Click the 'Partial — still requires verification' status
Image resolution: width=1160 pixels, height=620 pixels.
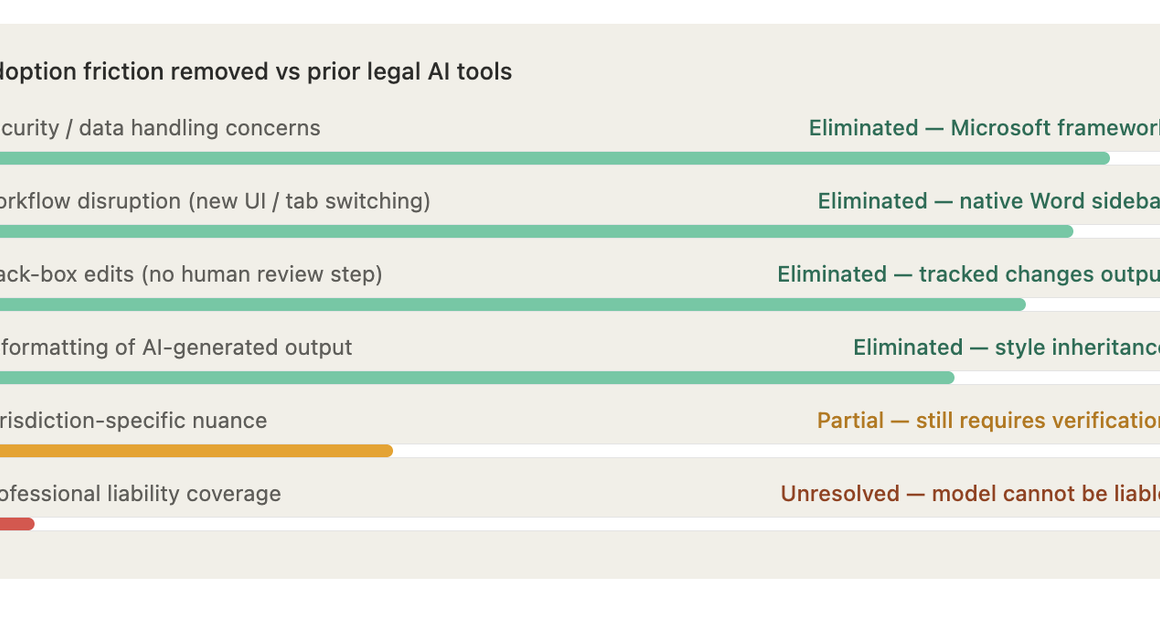point(988,420)
